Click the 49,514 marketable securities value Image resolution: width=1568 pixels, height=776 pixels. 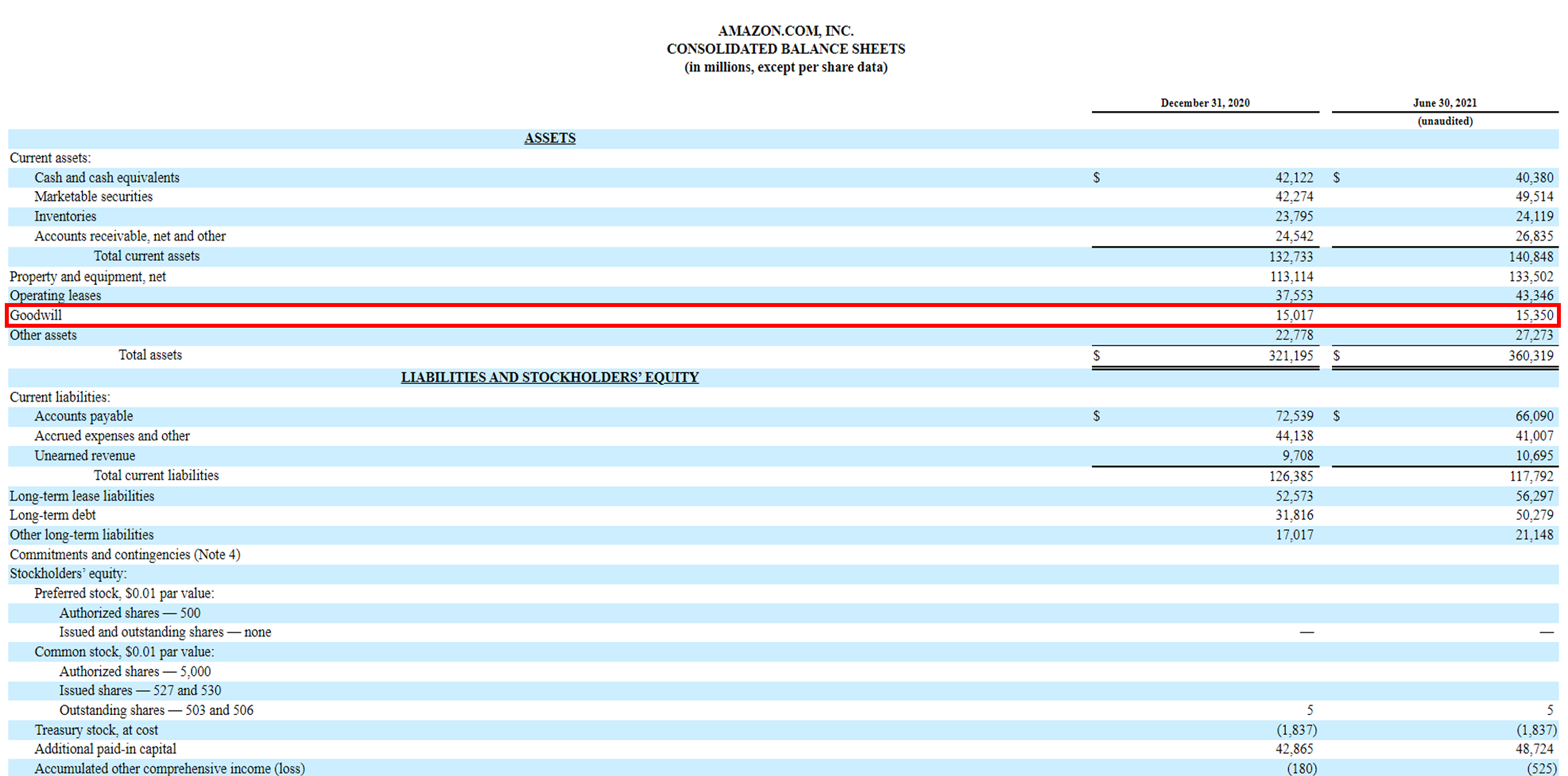1534,196
